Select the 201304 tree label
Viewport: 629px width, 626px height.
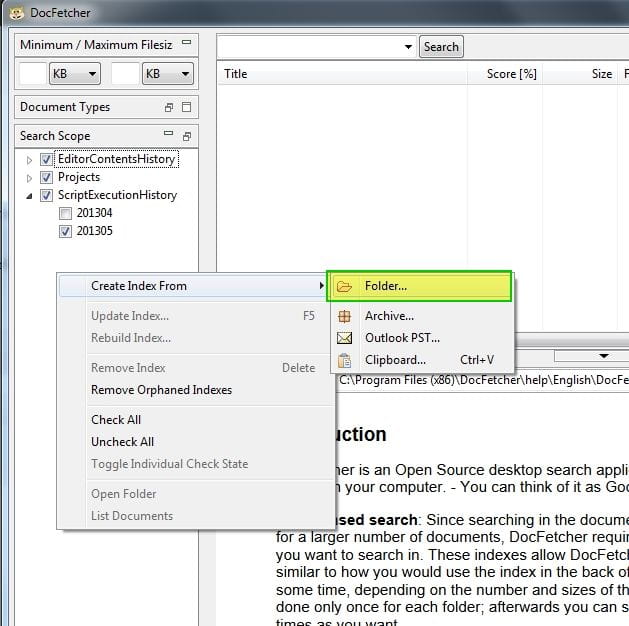[x=94, y=213]
